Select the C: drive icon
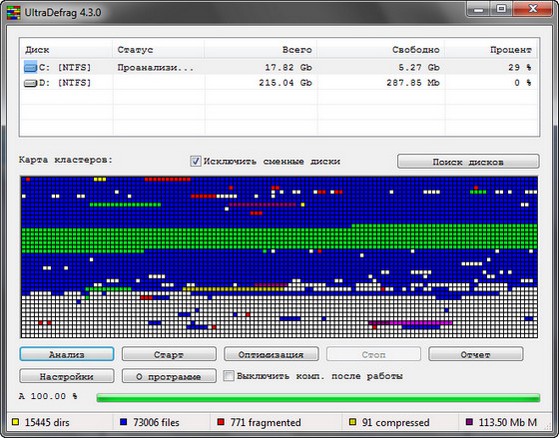Screen dimensions: 559x438 click(30, 67)
